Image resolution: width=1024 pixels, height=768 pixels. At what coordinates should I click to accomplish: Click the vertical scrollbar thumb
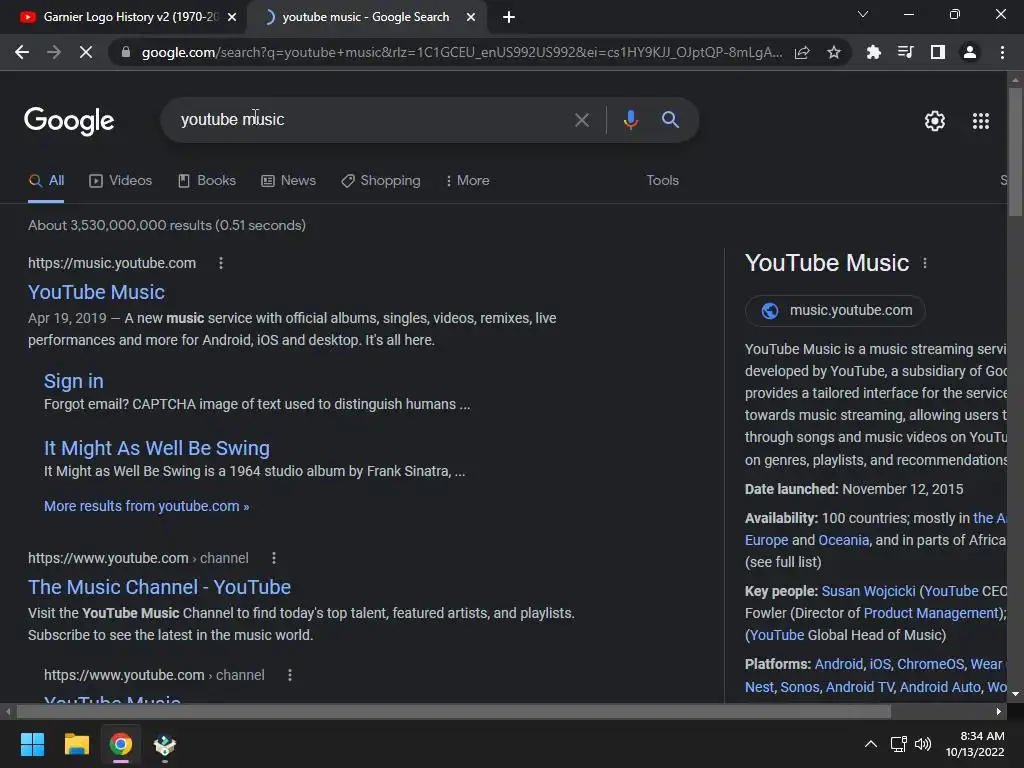1015,152
